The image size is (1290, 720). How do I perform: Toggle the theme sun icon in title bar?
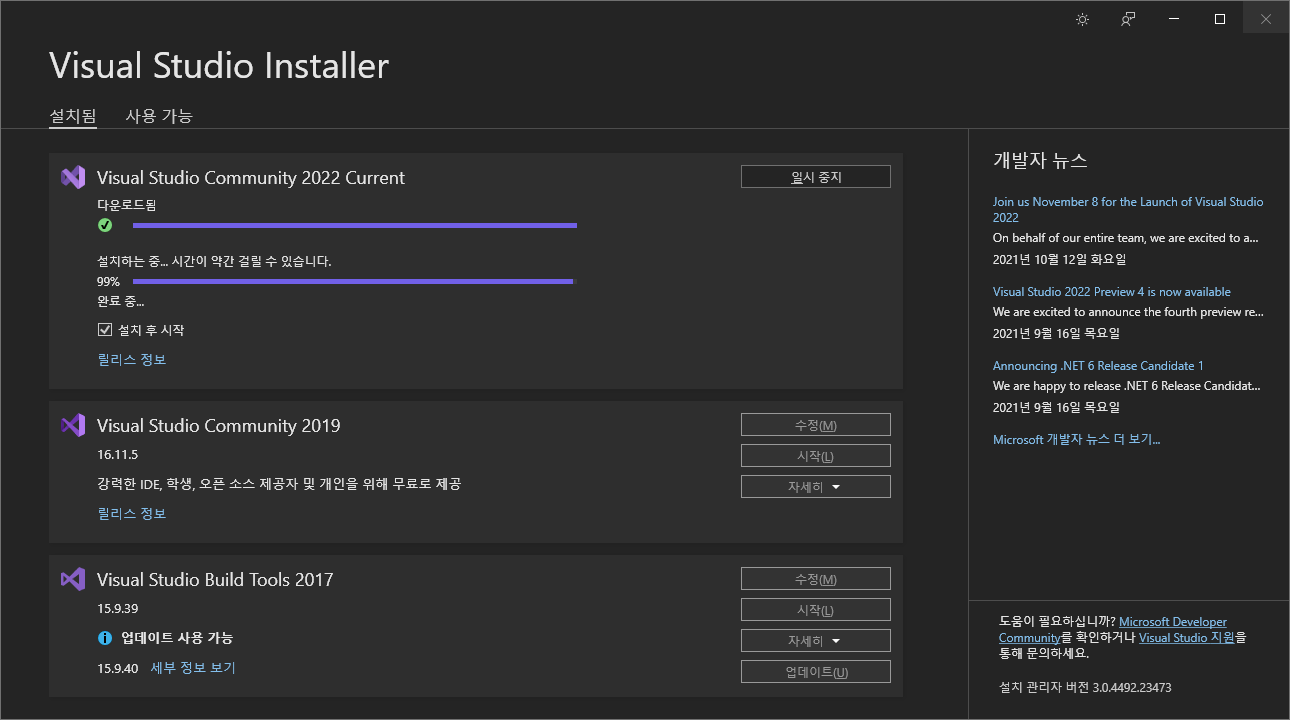pos(1082,19)
